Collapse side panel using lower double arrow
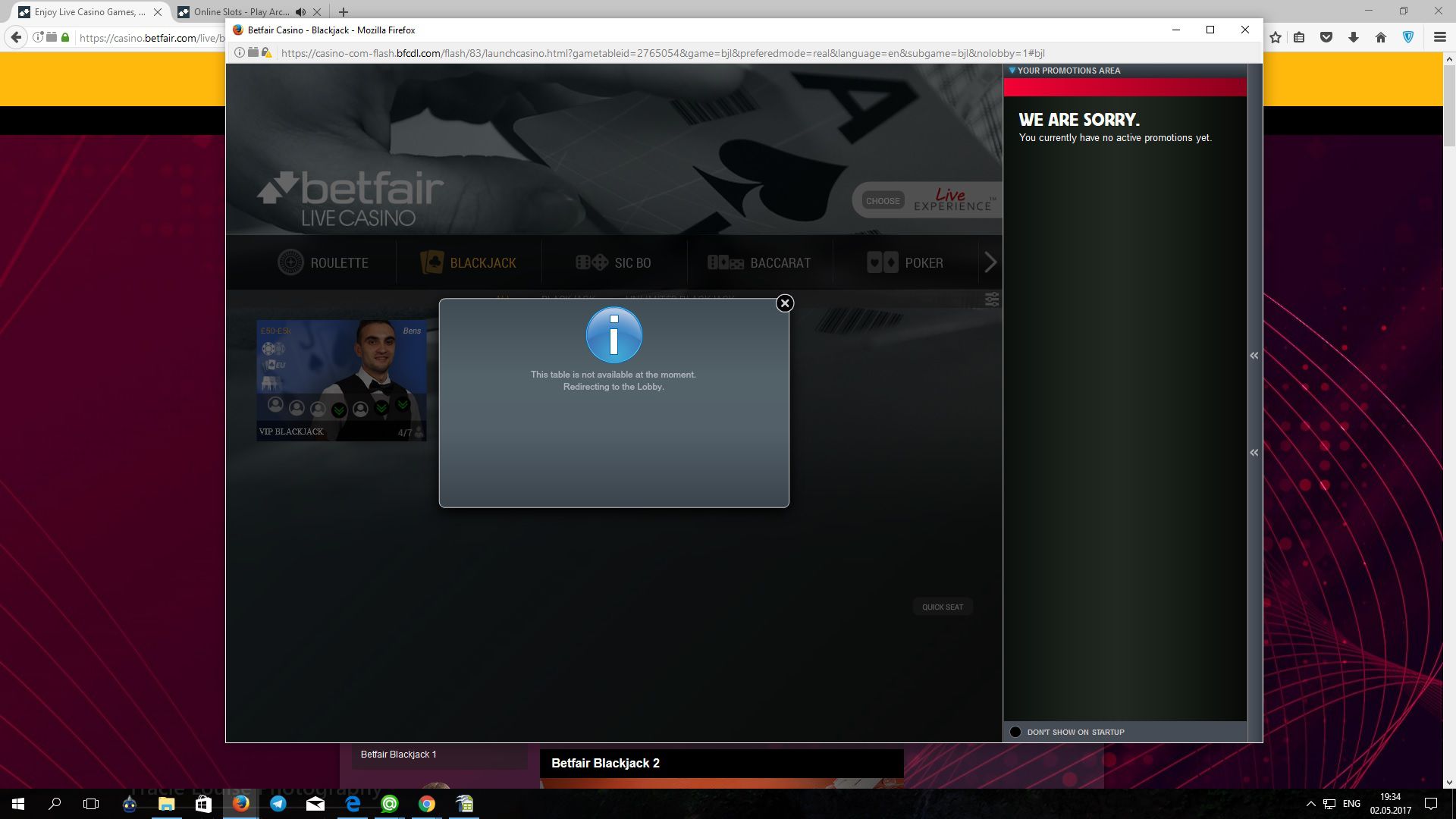Image resolution: width=1456 pixels, height=819 pixels. click(x=1254, y=453)
